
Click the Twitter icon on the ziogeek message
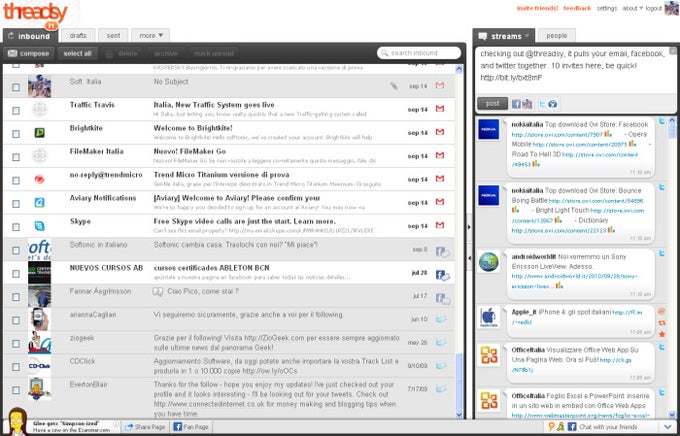tap(441, 342)
